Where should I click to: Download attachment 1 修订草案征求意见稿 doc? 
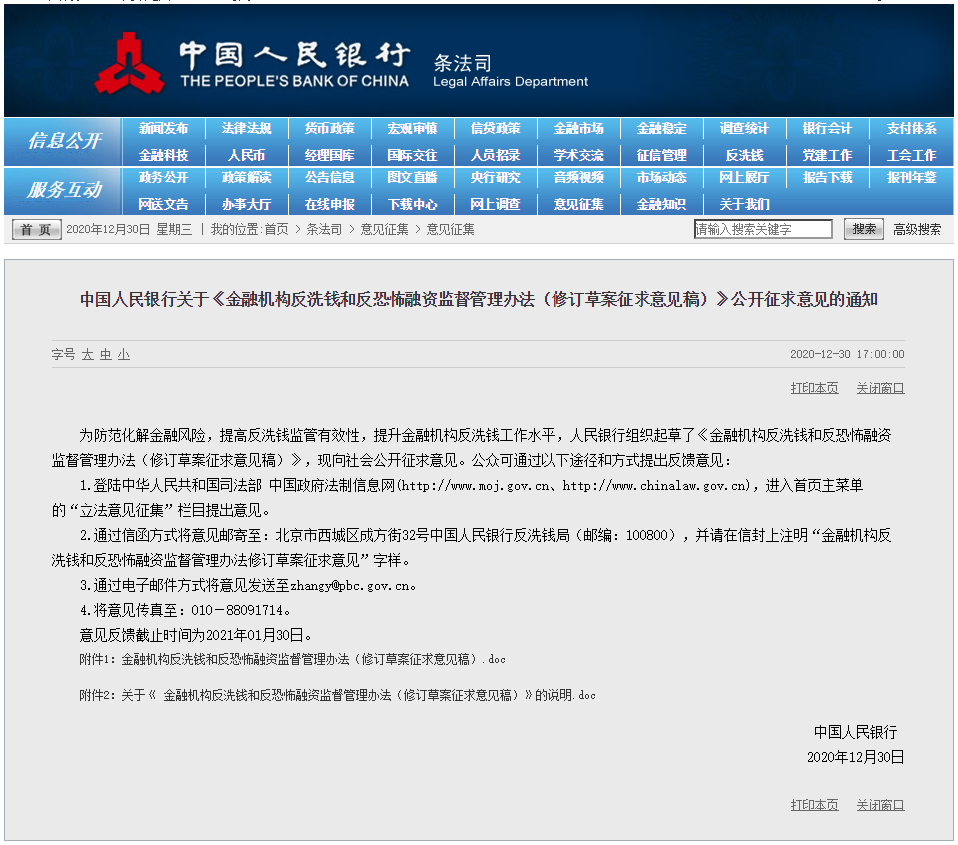pyautogui.click(x=313, y=659)
